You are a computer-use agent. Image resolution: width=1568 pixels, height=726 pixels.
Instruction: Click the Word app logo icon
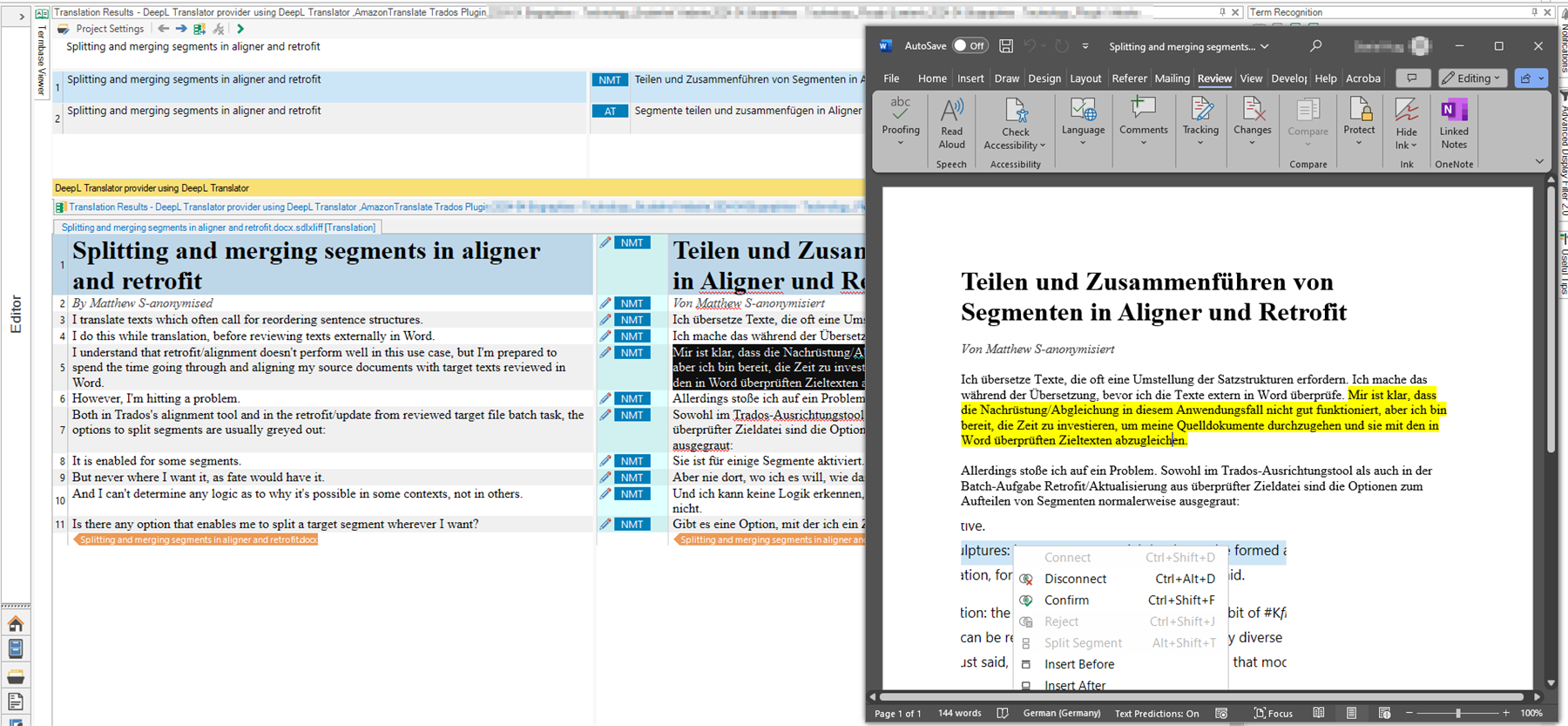point(886,46)
